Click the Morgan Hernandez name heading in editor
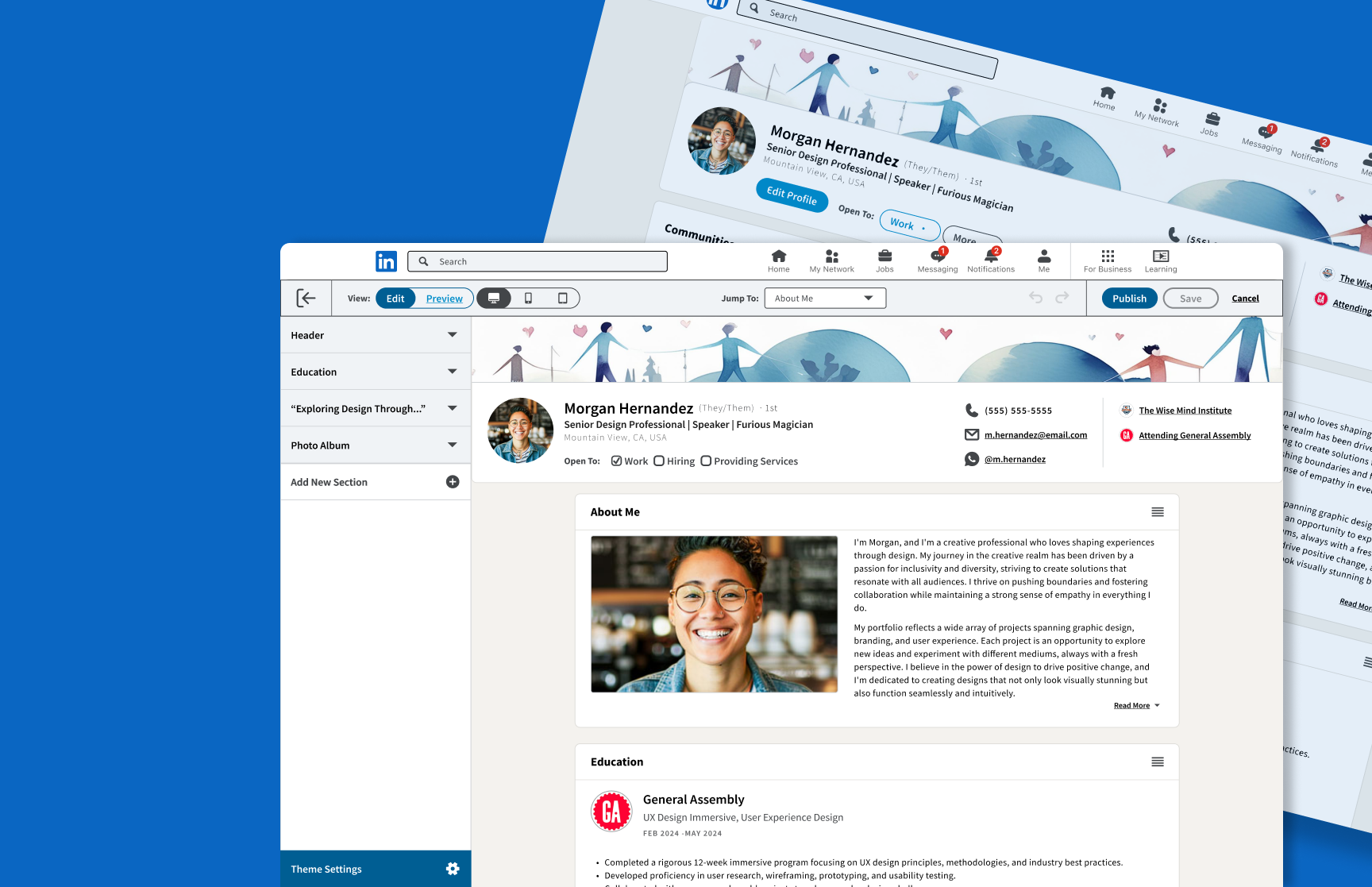Screen dimensions: 1372x887 click(x=628, y=408)
